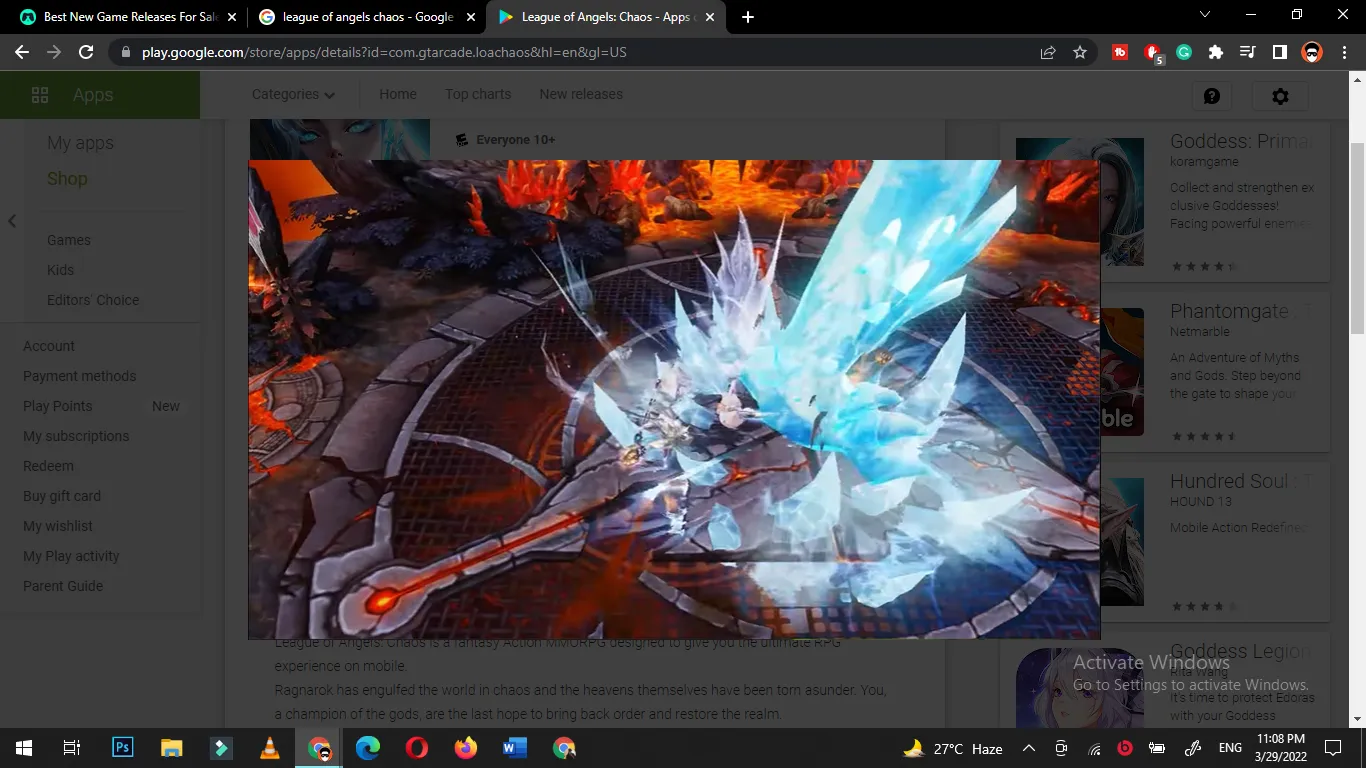Open Opera browser from the taskbar

tap(417, 748)
